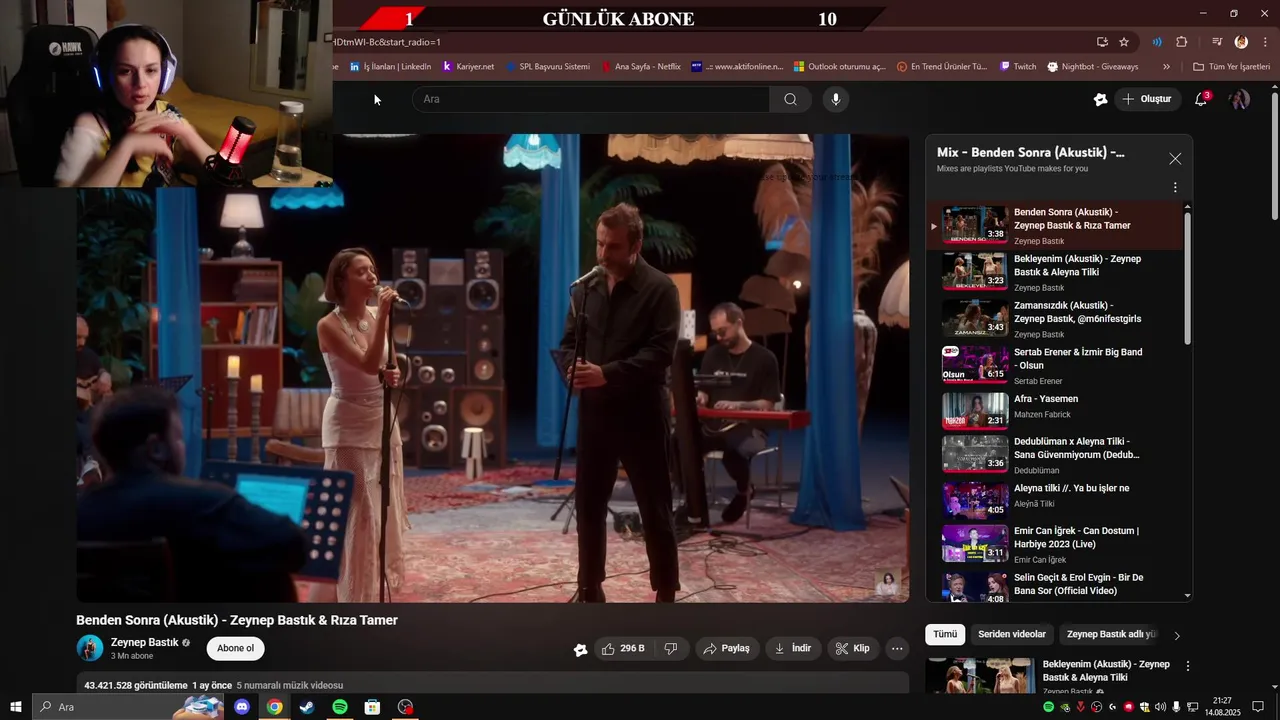Open options for Bekleyenim recommended video
Screen dimensions: 1280x720
pos(1188,666)
